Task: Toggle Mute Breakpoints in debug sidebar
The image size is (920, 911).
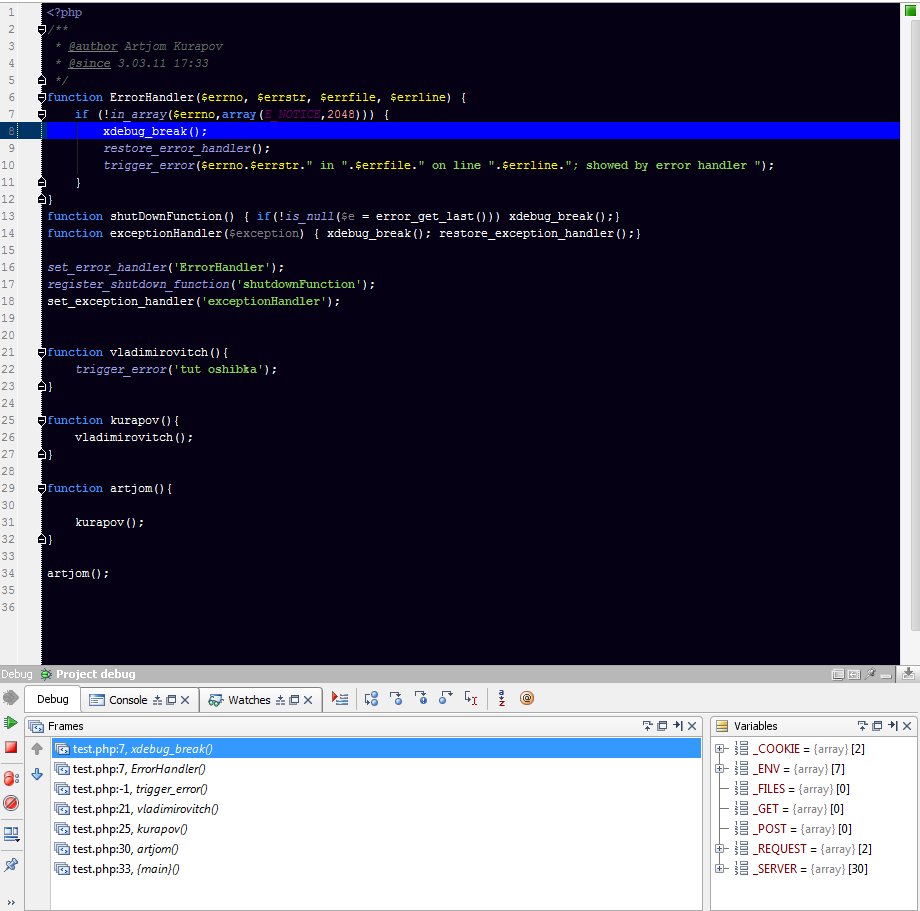Action: coord(11,803)
